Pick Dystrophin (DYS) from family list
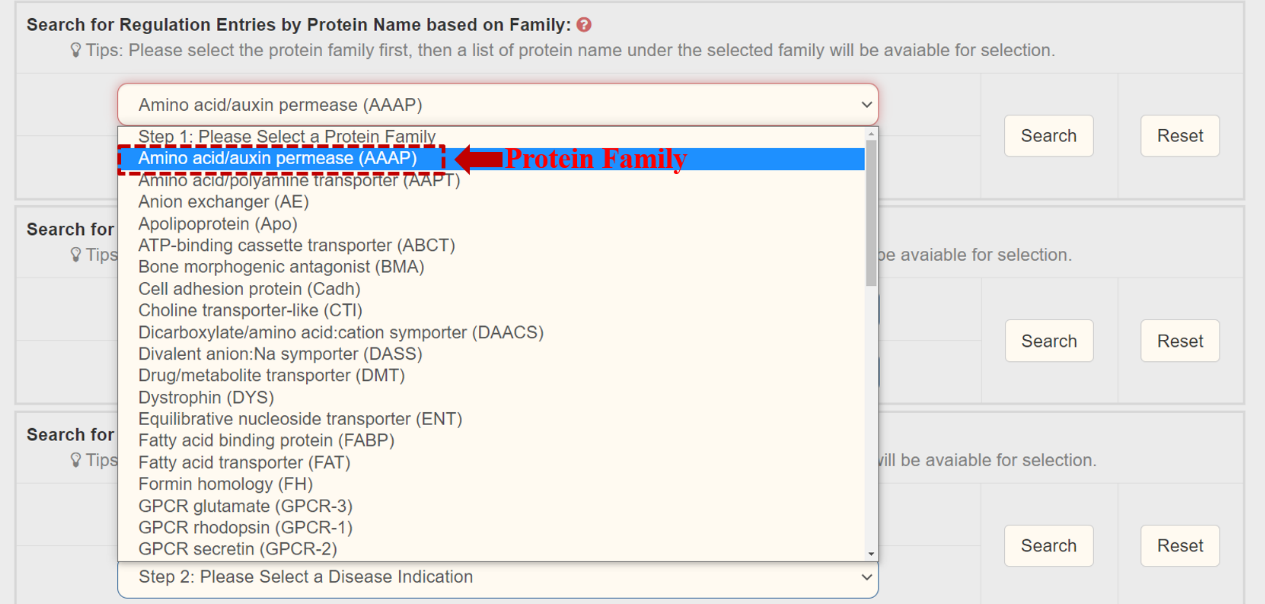Viewport: 1265px width, 604px height. click(206, 397)
